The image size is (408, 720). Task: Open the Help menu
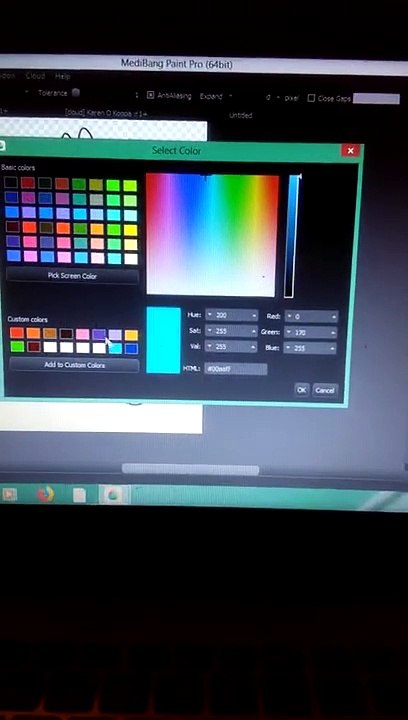click(62, 76)
